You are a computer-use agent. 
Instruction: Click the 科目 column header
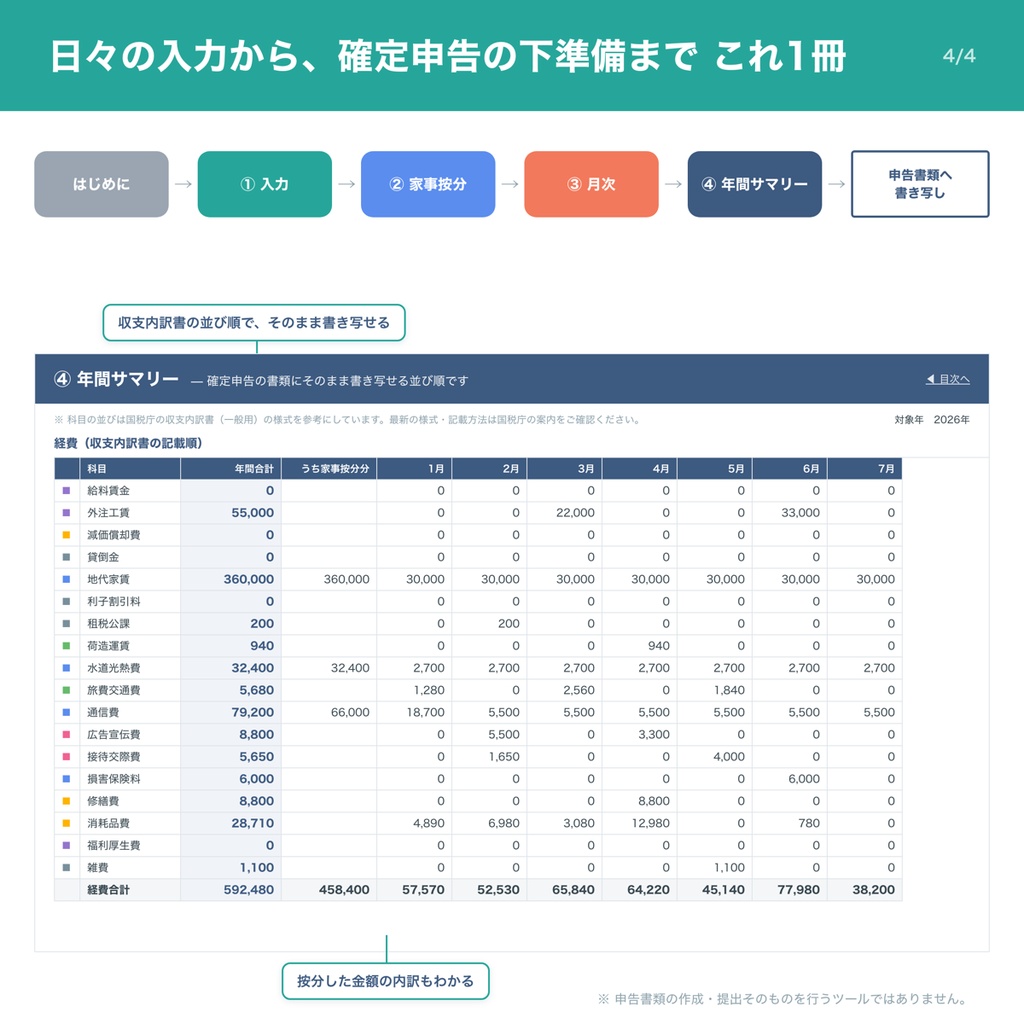pos(129,469)
